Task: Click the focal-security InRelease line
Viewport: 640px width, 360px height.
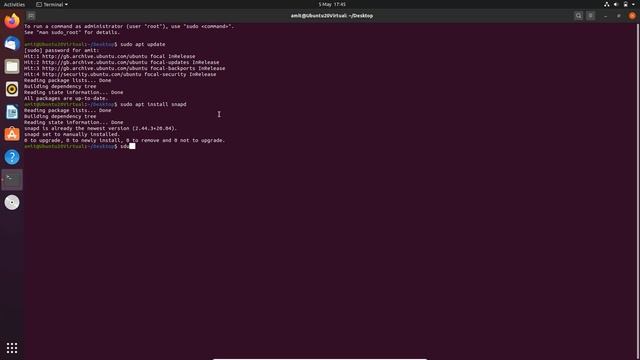Action: pos(120,74)
